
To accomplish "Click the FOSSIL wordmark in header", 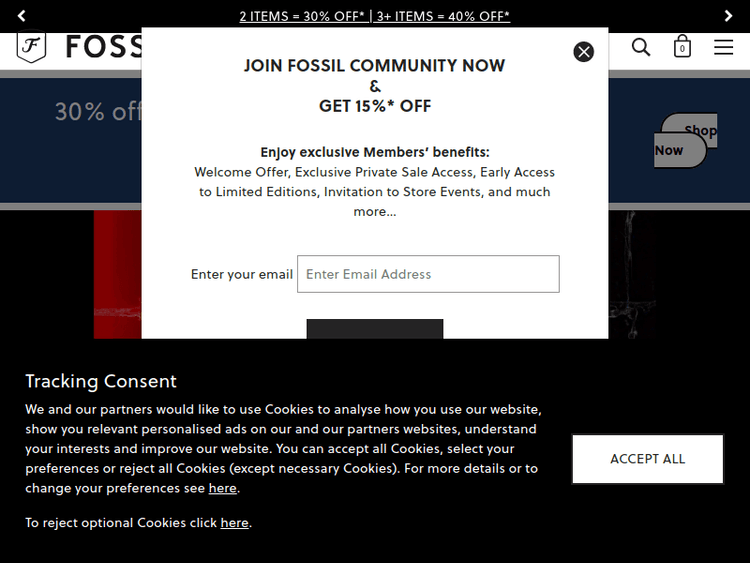I will coord(103,47).
